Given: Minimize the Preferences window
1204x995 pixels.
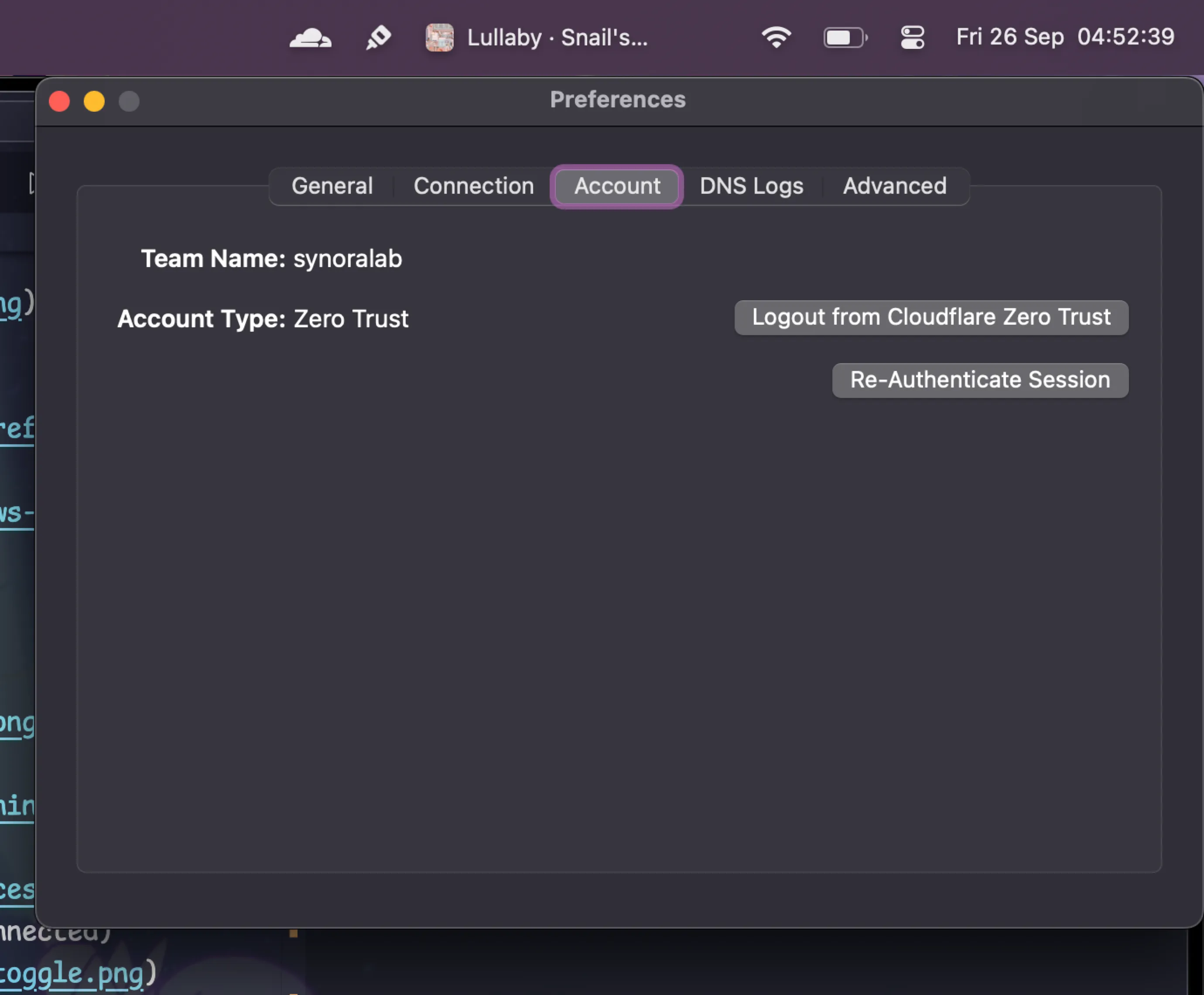Looking at the screenshot, I should pyautogui.click(x=95, y=101).
